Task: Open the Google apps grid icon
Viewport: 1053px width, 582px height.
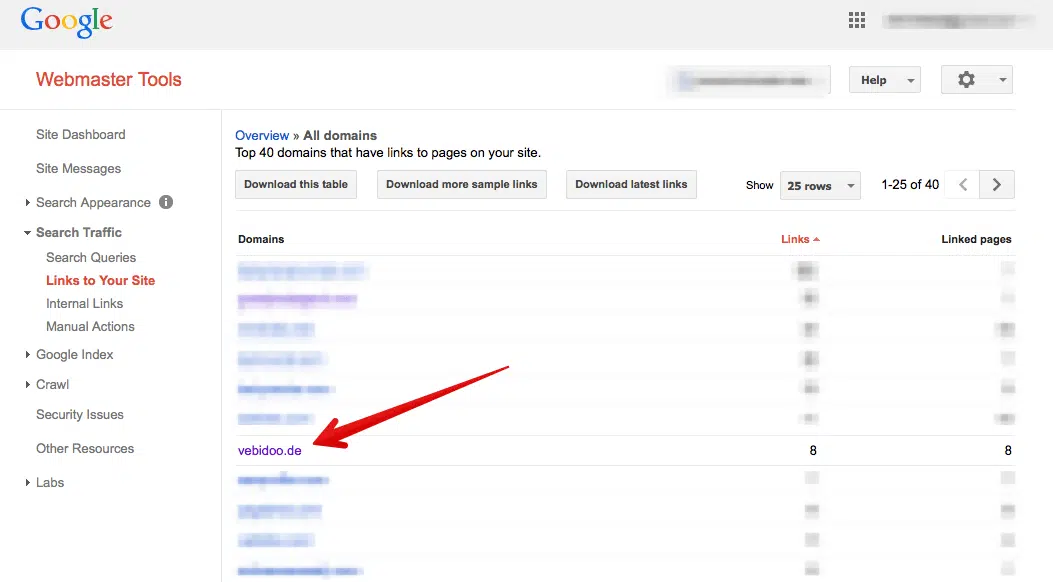Action: [x=856, y=20]
